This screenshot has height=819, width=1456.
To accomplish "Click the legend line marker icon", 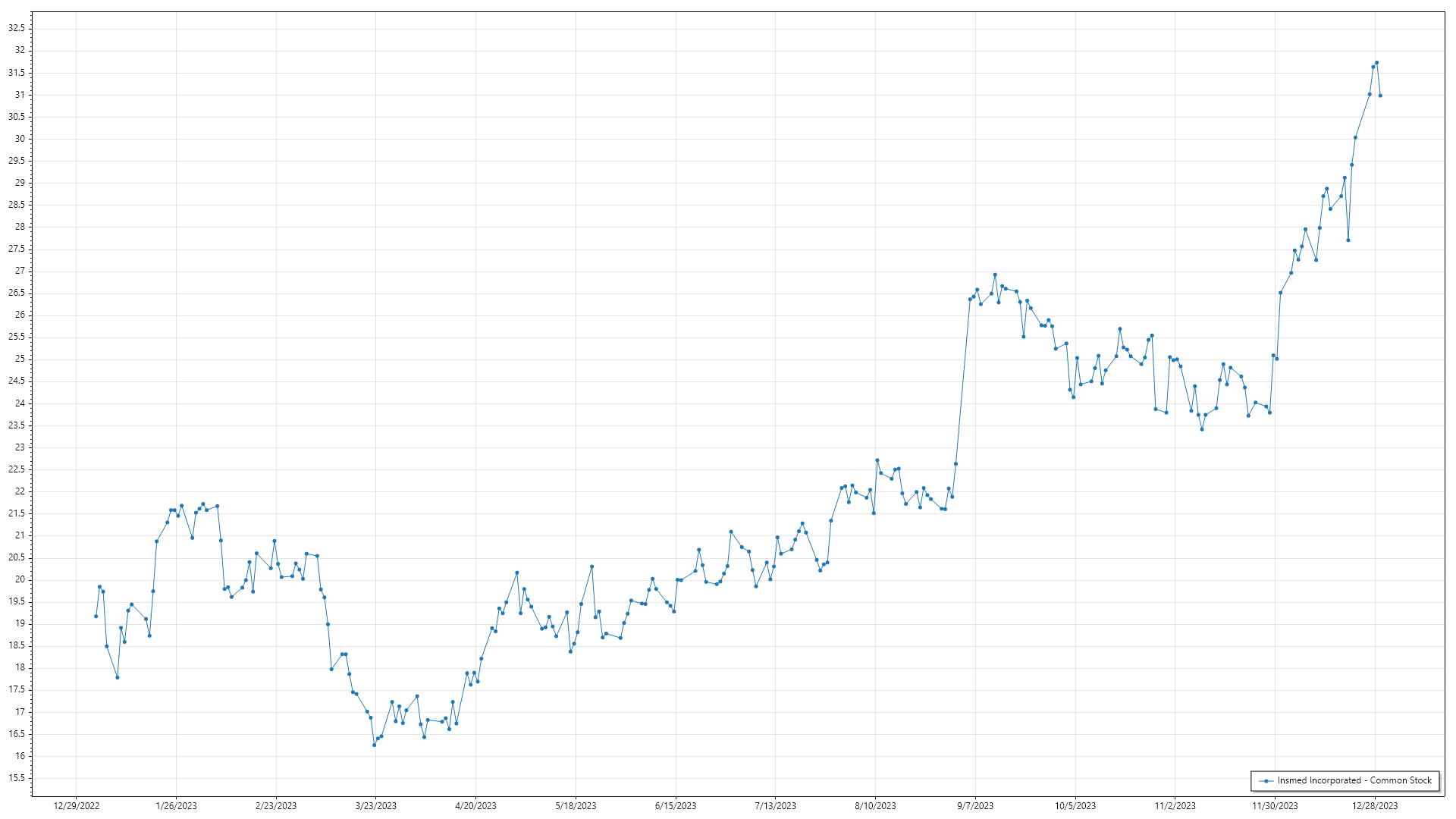I will [x=1266, y=780].
